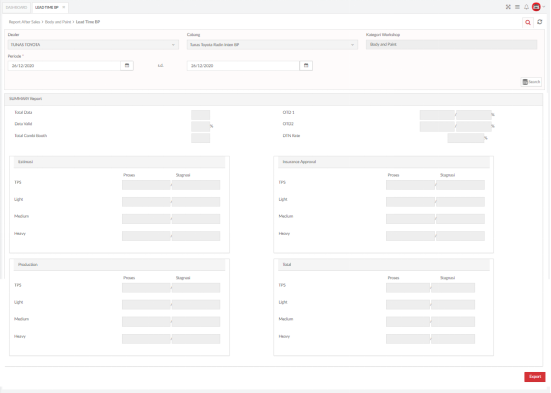Click the Insurance Approval panel header
Image resolution: width=551 pixels, height=393 pixels.
tap(384, 162)
